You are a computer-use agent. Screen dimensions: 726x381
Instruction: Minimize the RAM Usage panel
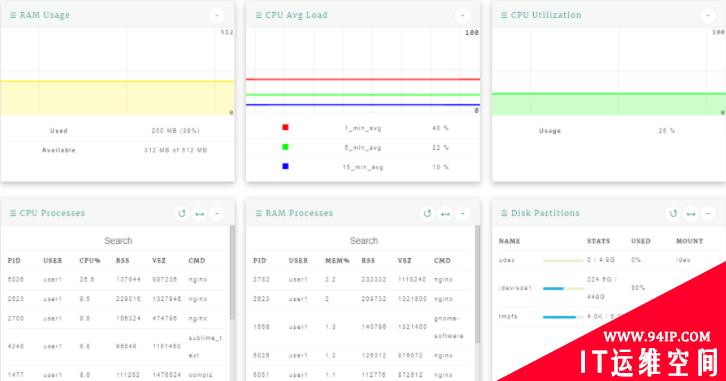pos(217,15)
